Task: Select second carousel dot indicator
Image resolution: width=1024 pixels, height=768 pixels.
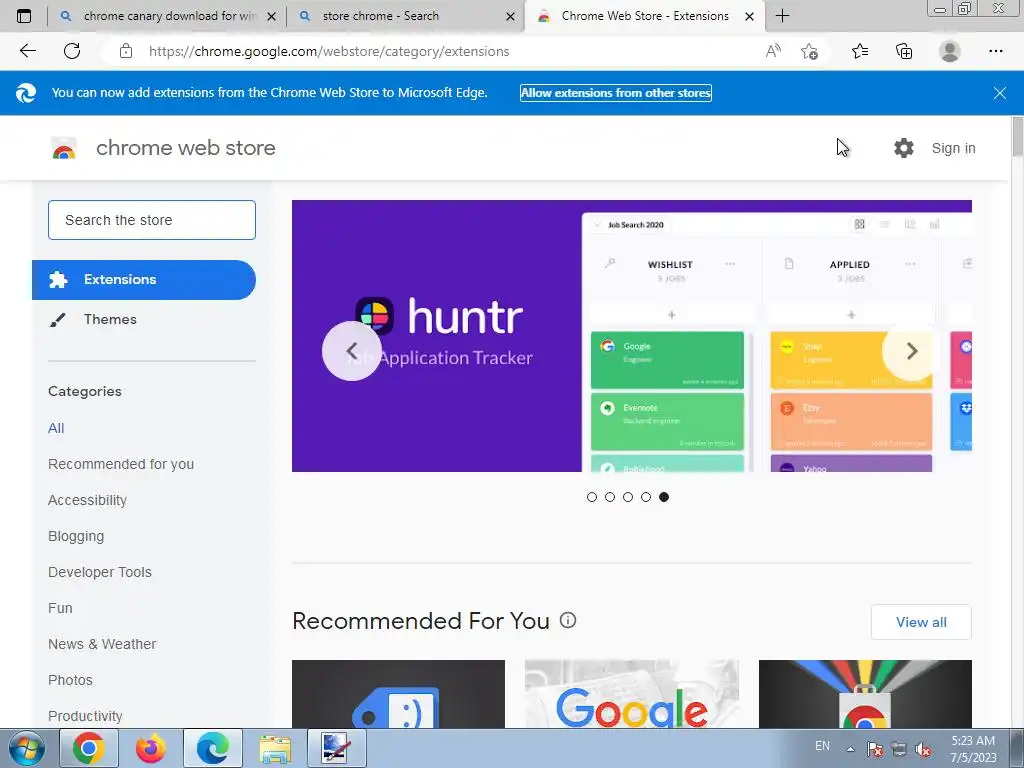Action: tap(610, 497)
